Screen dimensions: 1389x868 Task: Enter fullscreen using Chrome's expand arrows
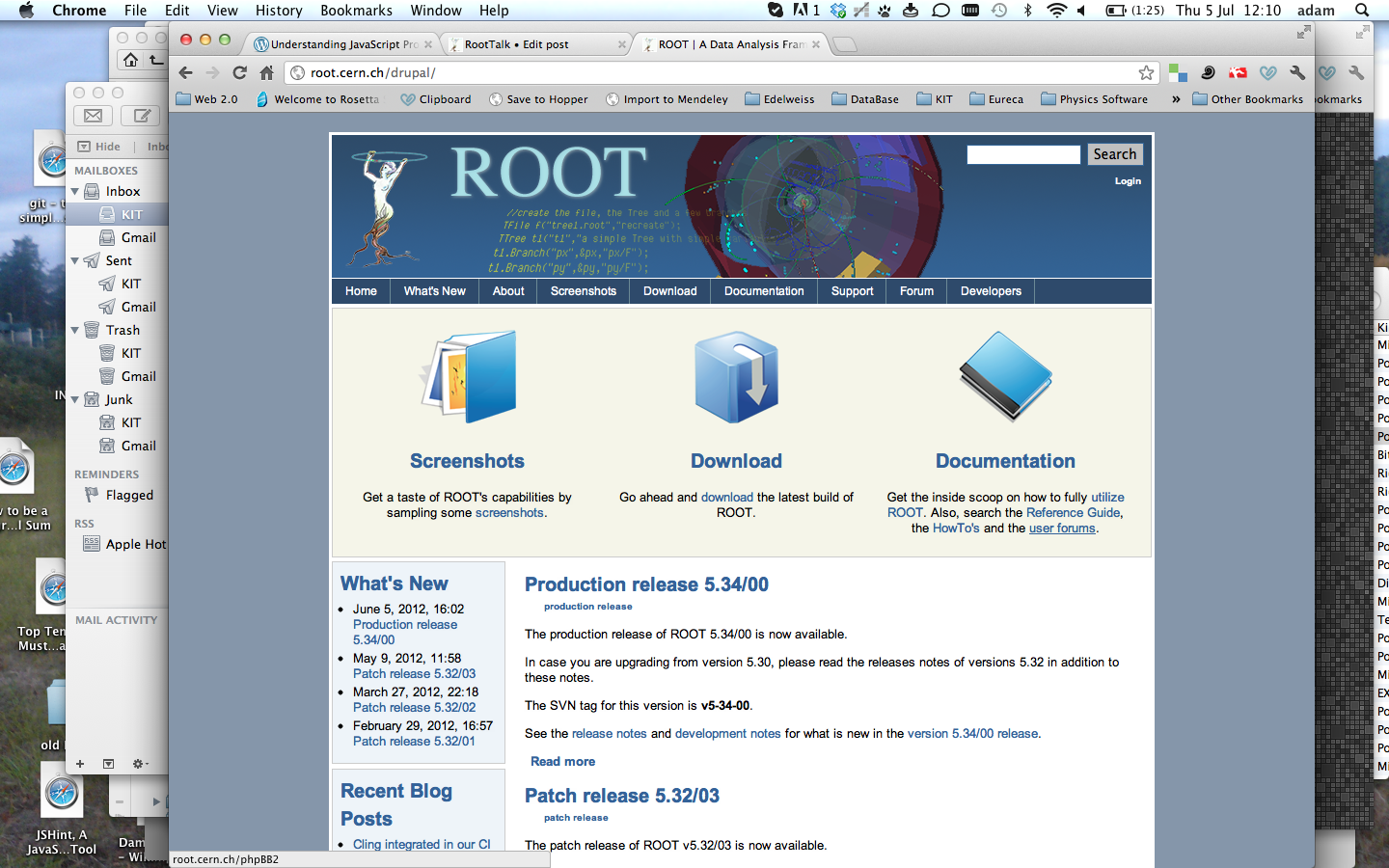1303,33
